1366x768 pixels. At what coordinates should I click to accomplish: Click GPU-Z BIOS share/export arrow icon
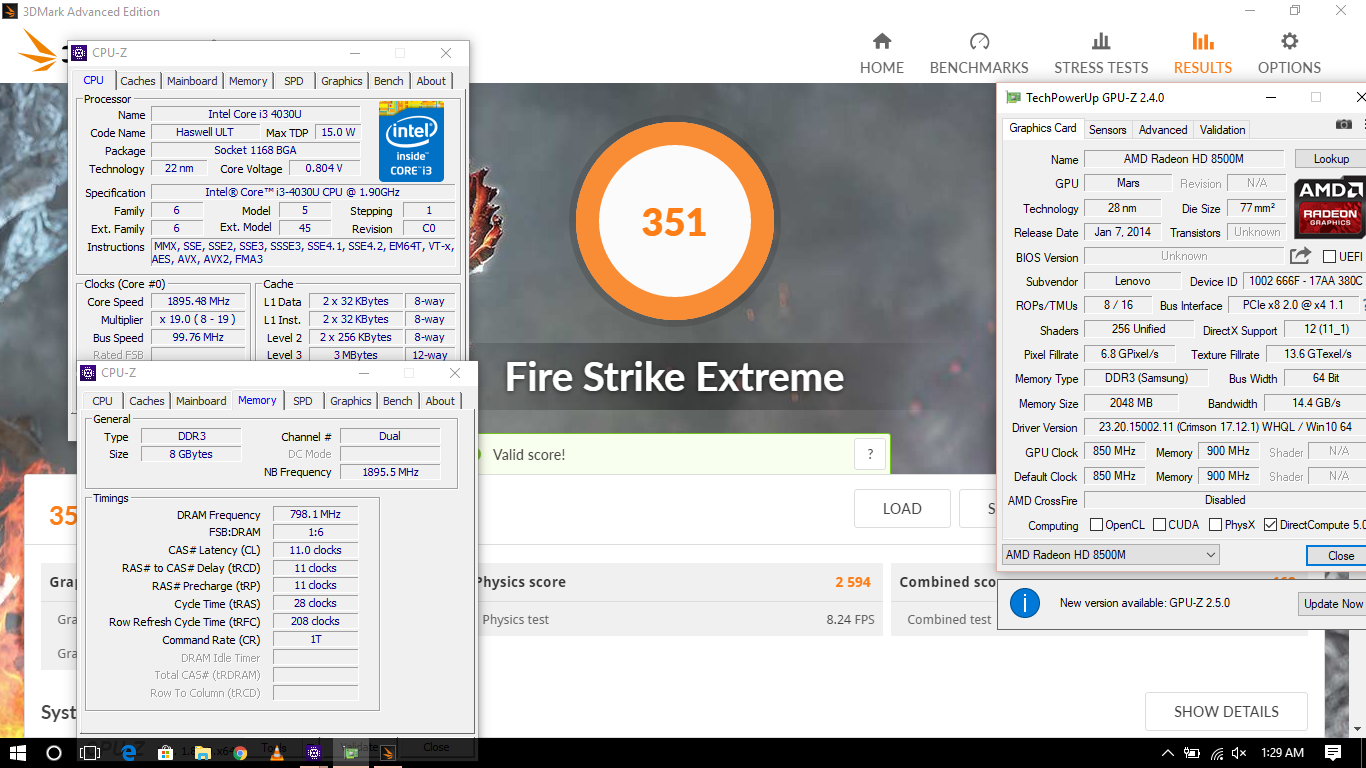1300,256
